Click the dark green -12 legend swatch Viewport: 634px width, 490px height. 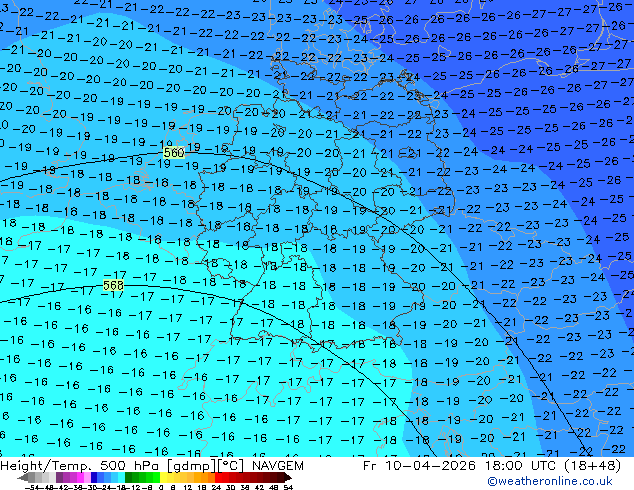(x=129, y=477)
